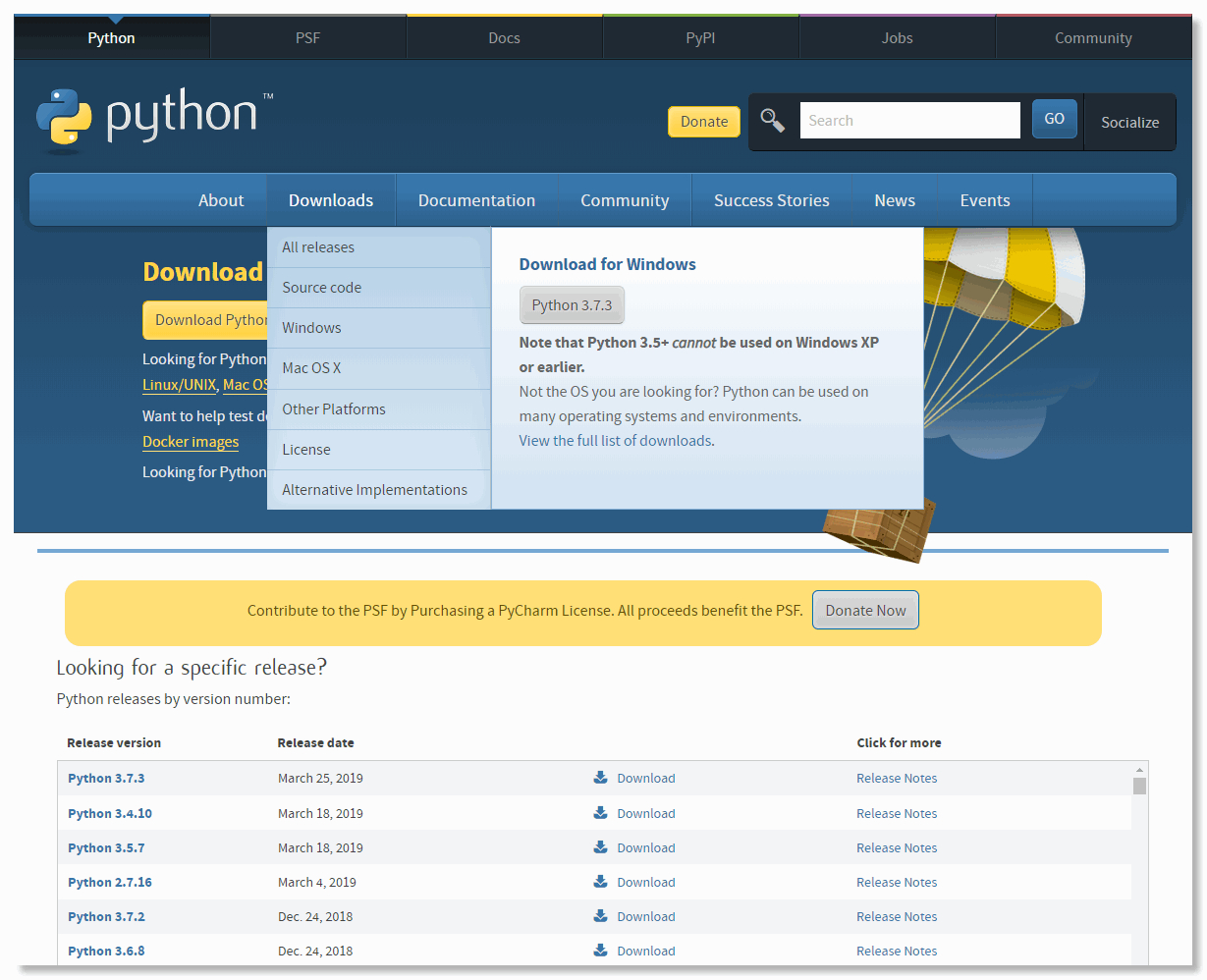Choose Alternative Implementations from the Downloads submenu

coord(379,490)
